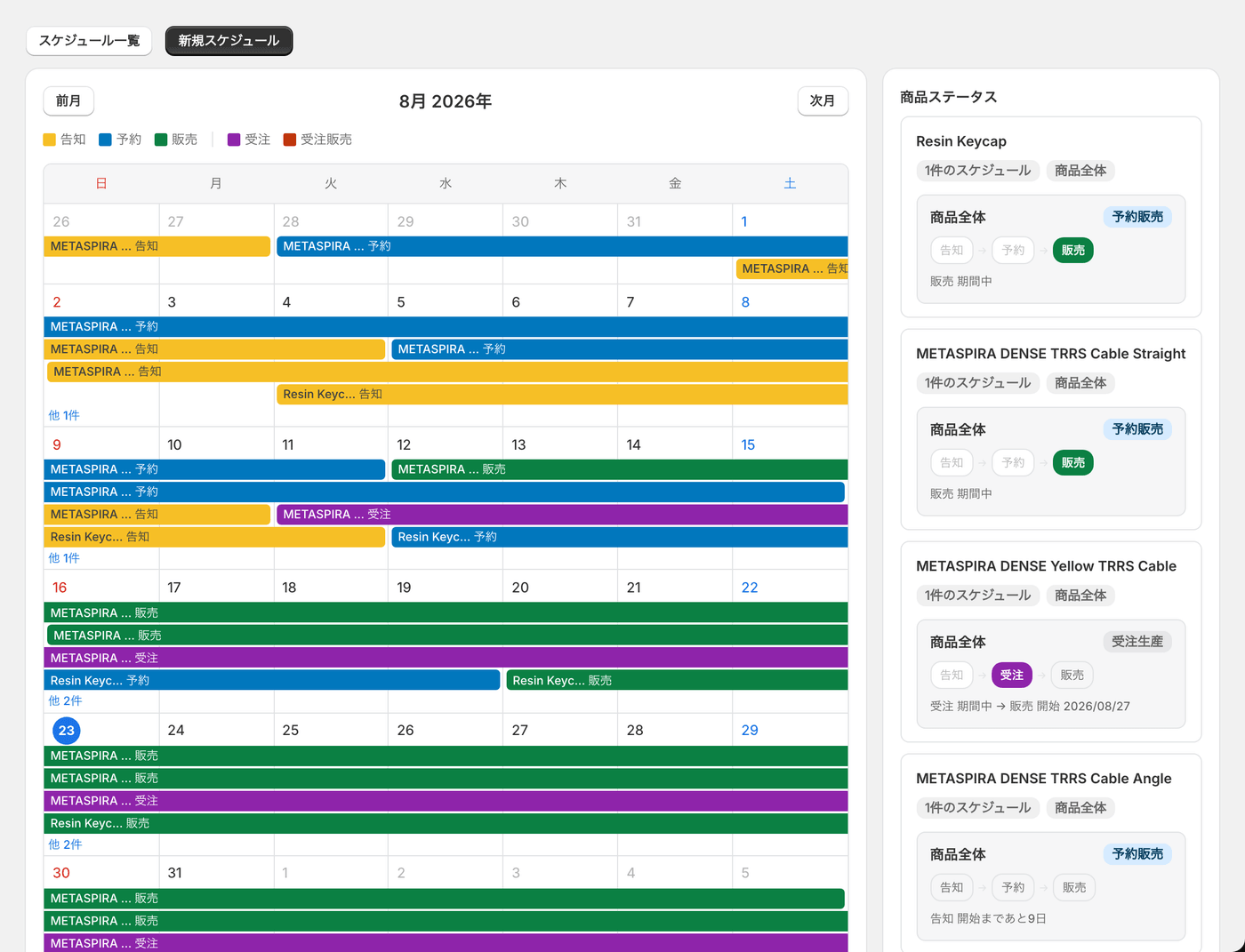This screenshot has width=1245, height=952.
Task: Select 予約 step in TRRS Cable Angle card
Action: tap(1013, 888)
